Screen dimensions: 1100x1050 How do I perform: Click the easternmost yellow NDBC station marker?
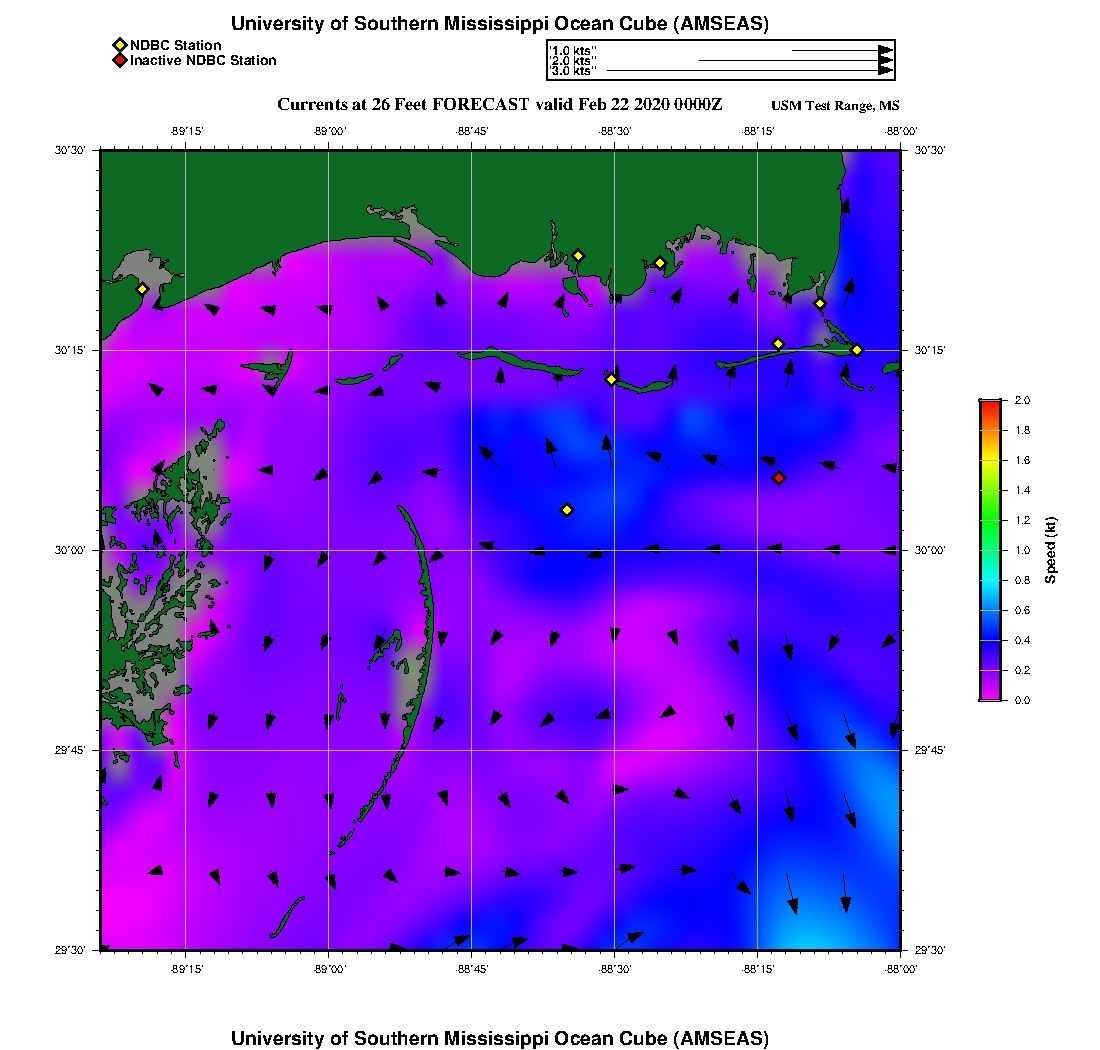857,350
